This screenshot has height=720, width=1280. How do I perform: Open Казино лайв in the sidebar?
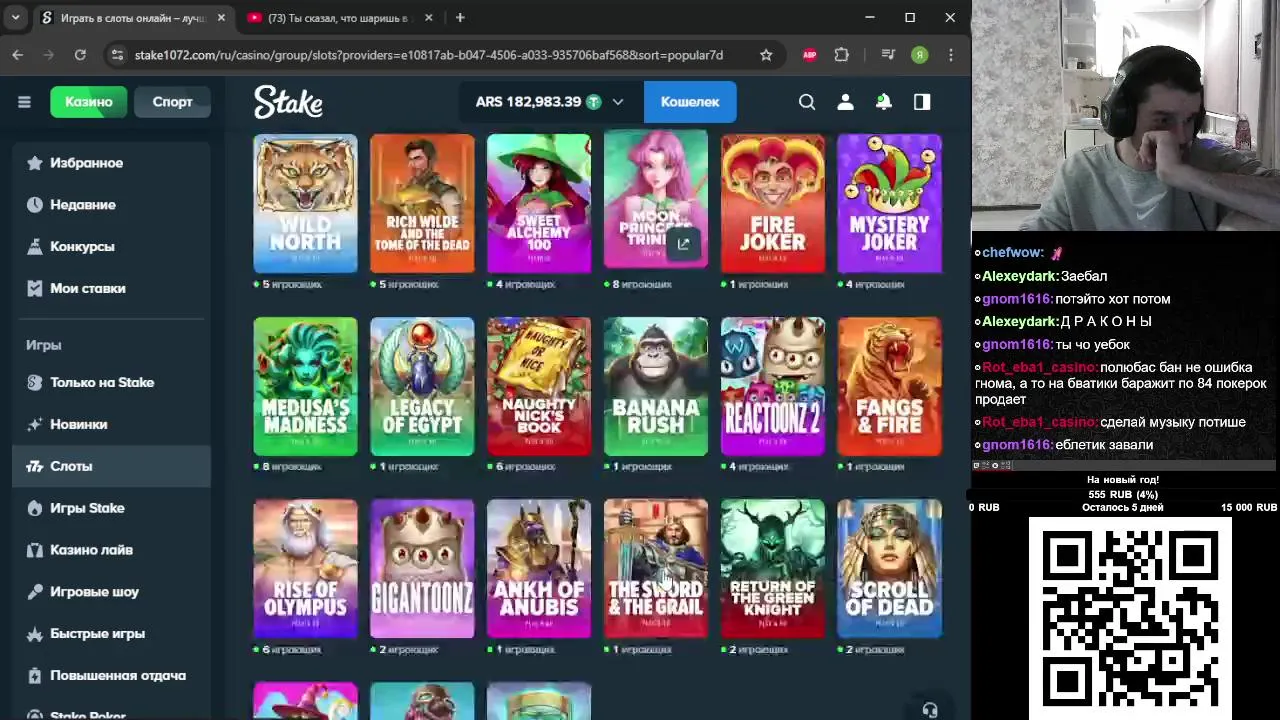click(111, 550)
